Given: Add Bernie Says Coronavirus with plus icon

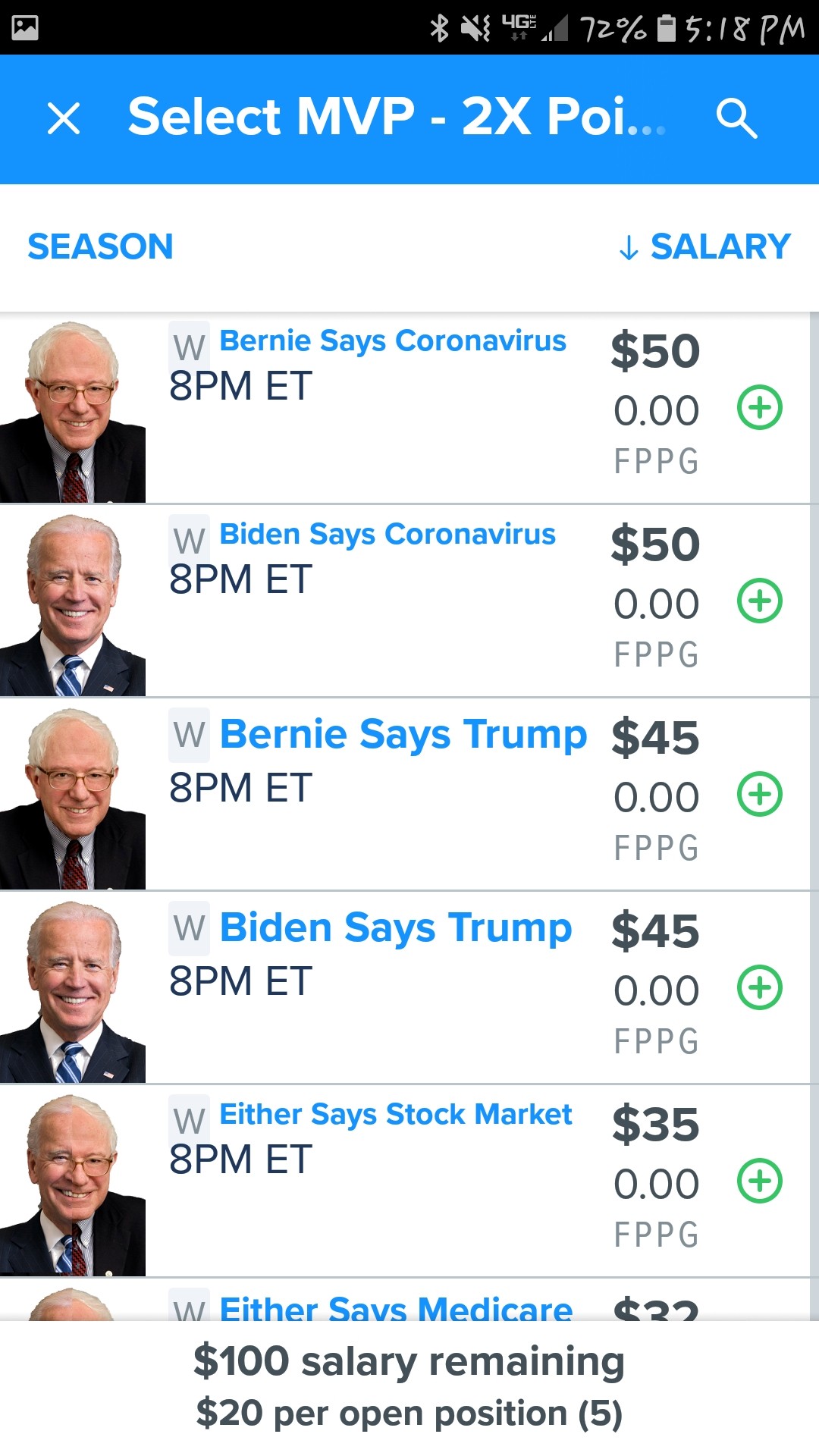Looking at the screenshot, I should coord(759,408).
